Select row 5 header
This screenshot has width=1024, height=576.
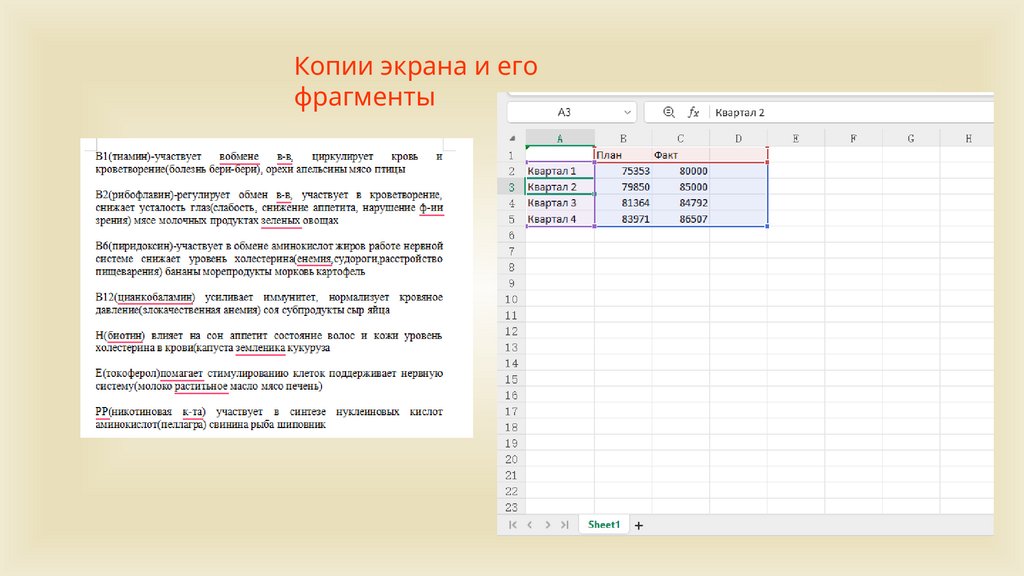point(511,219)
